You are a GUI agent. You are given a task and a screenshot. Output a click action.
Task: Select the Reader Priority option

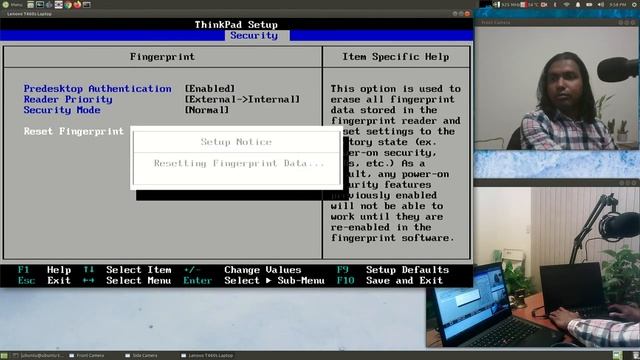[x=68, y=99]
